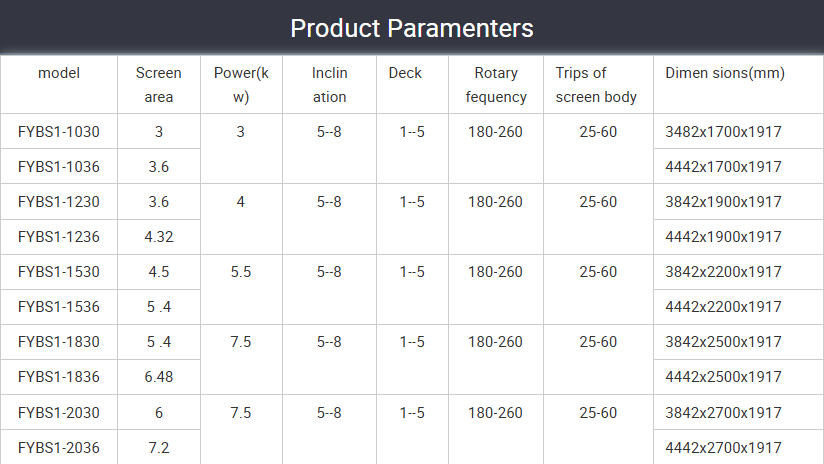824x464 pixels.
Task: Click the Screen area column header
Action: (159, 85)
